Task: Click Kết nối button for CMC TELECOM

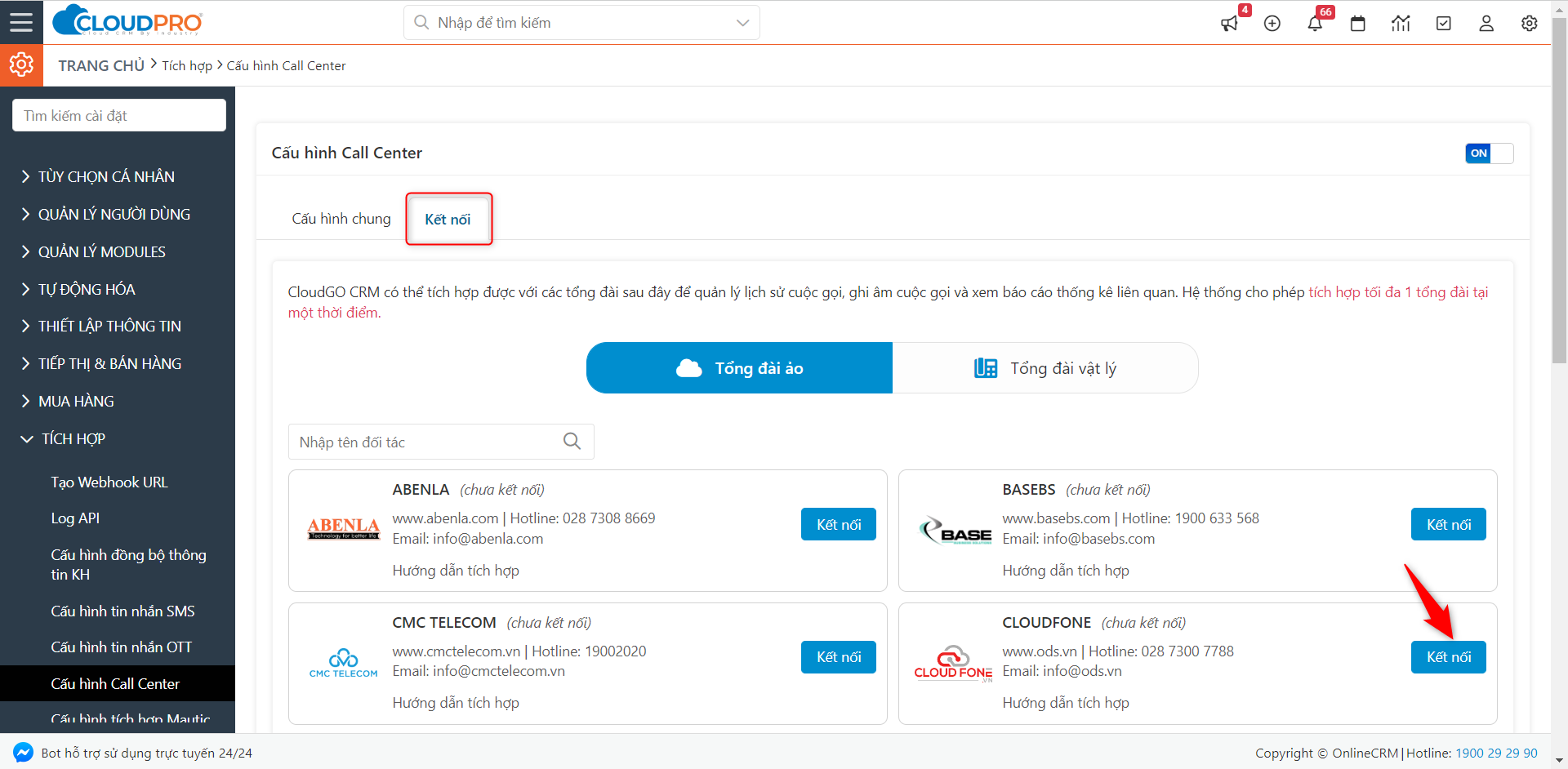Action: point(839,657)
